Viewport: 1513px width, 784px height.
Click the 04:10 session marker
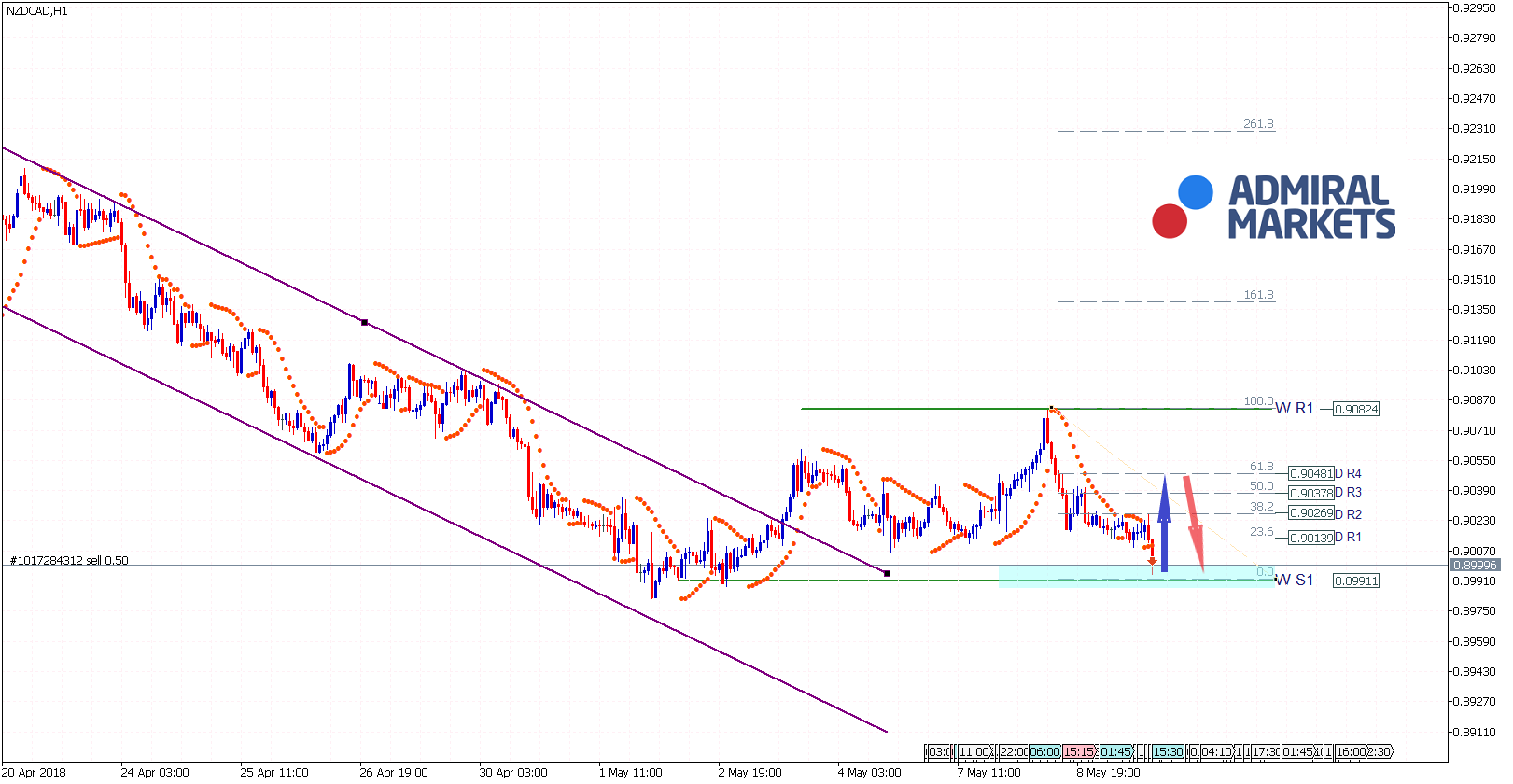click(x=1216, y=751)
